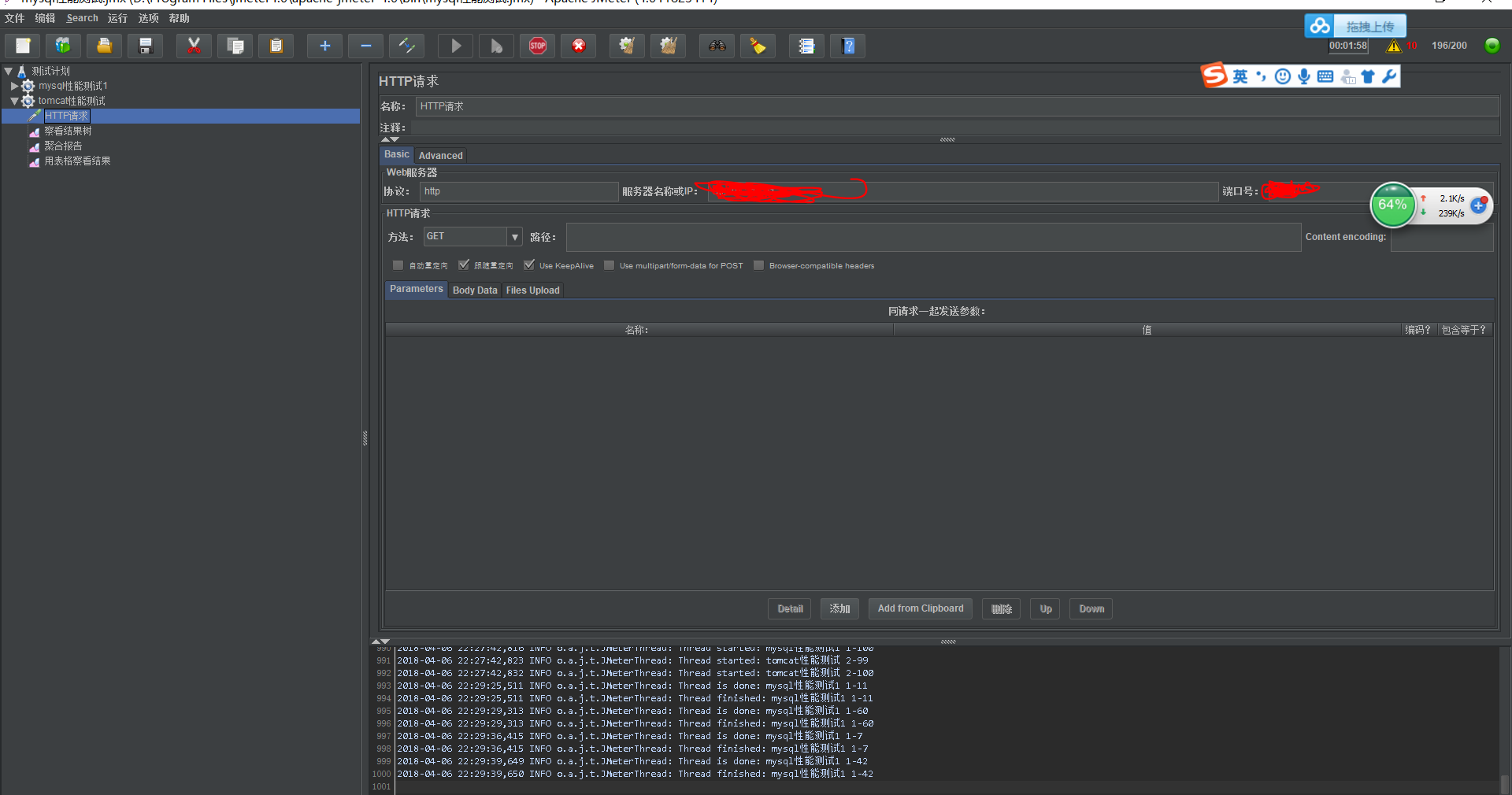
Task: Switch to the Body Data tab
Action: [475, 290]
